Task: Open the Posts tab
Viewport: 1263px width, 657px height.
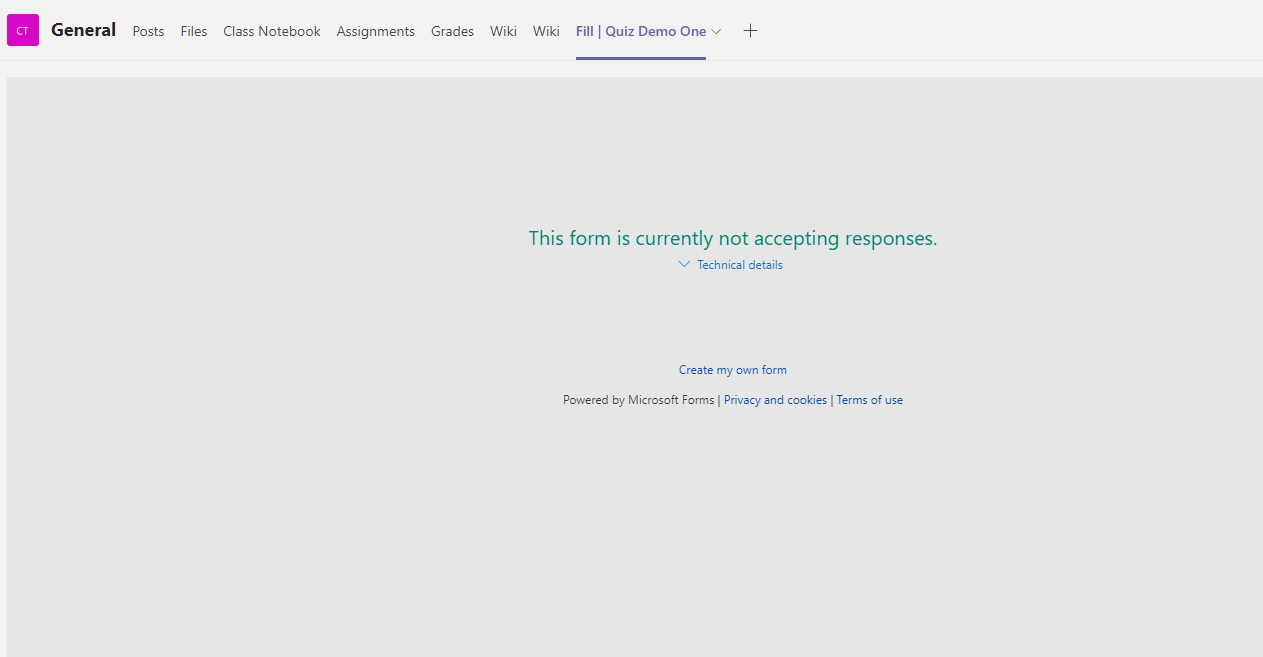Action: [148, 31]
